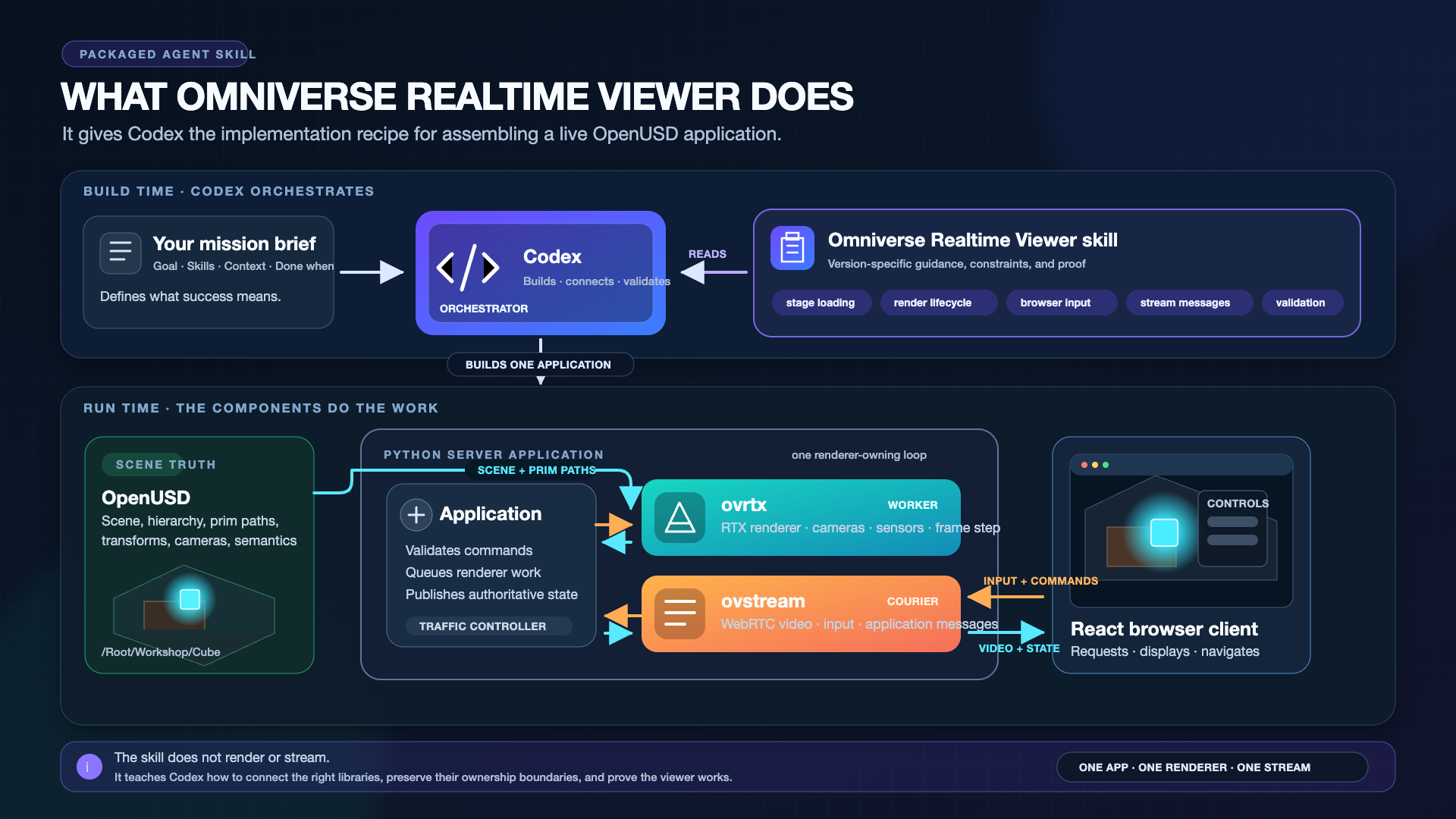Click the Application plus circle icon
Viewport: 1456px width, 819px height.
(416, 515)
